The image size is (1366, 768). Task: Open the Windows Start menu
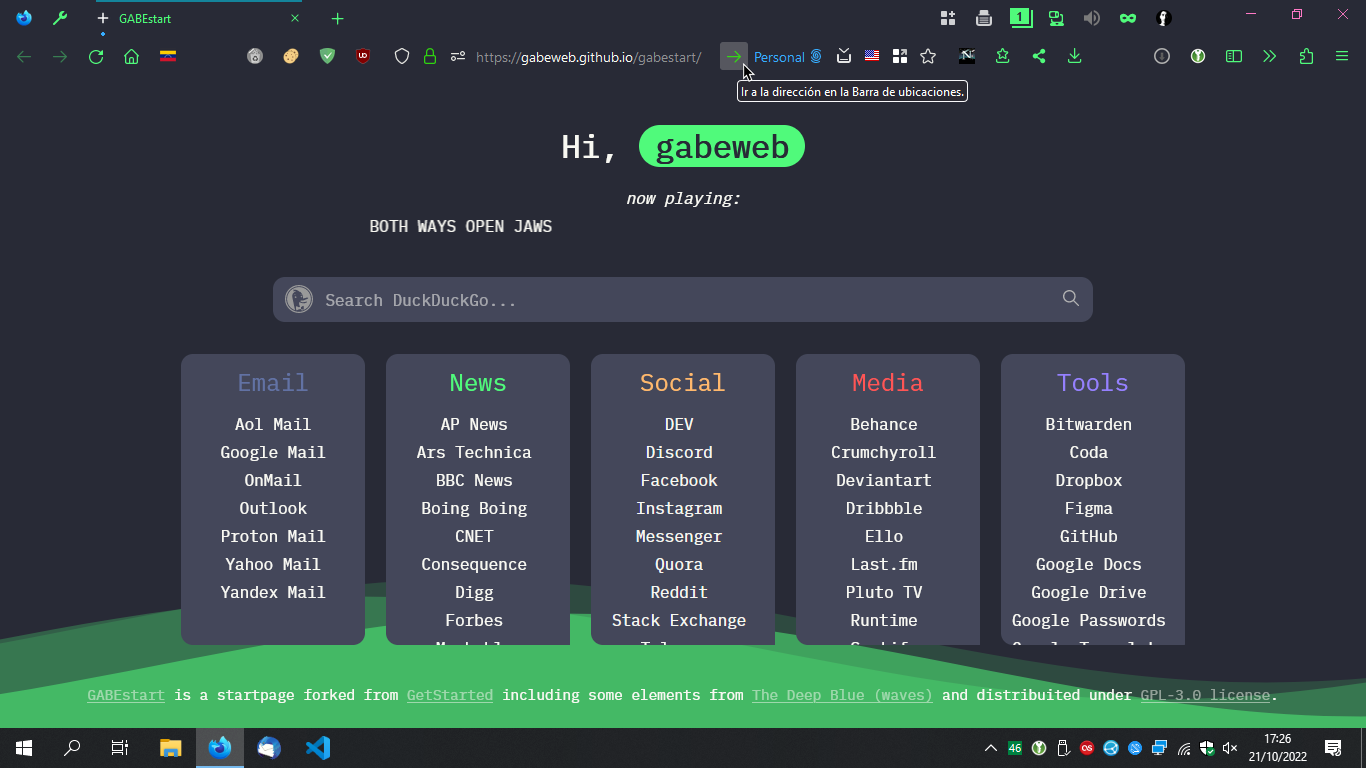click(24, 747)
